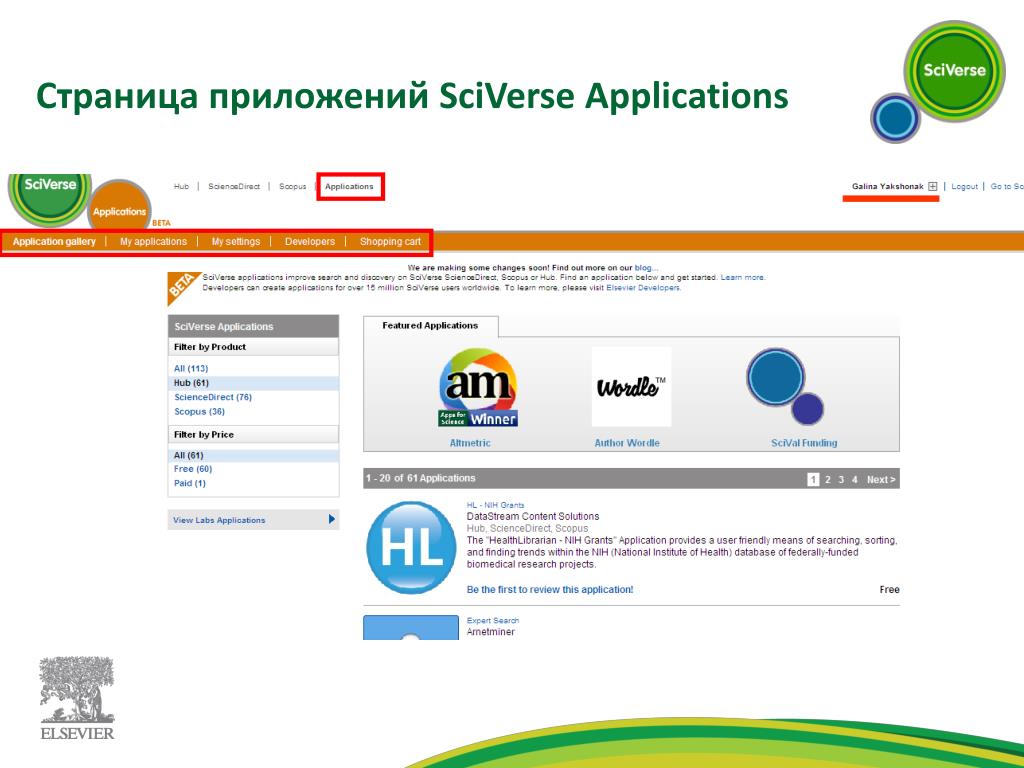1024x768 pixels.
Task: Click the Expert Search app thumbnail
Action: tap(411, 628)
